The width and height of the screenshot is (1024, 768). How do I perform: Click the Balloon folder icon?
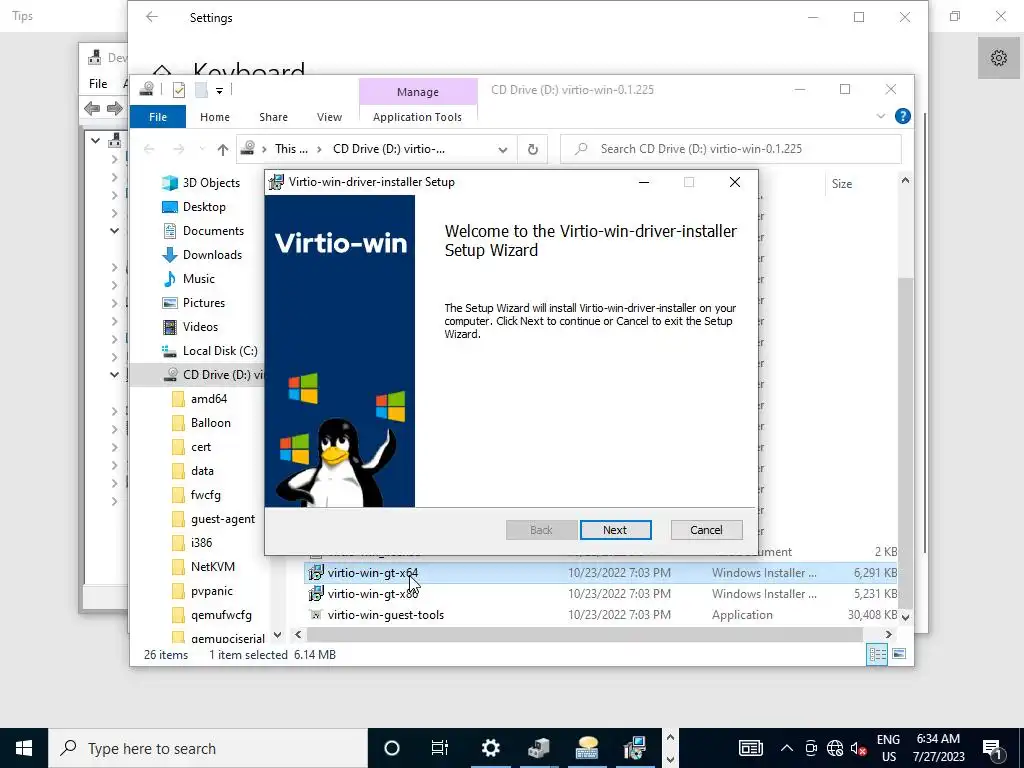click(x=178, y=423)
